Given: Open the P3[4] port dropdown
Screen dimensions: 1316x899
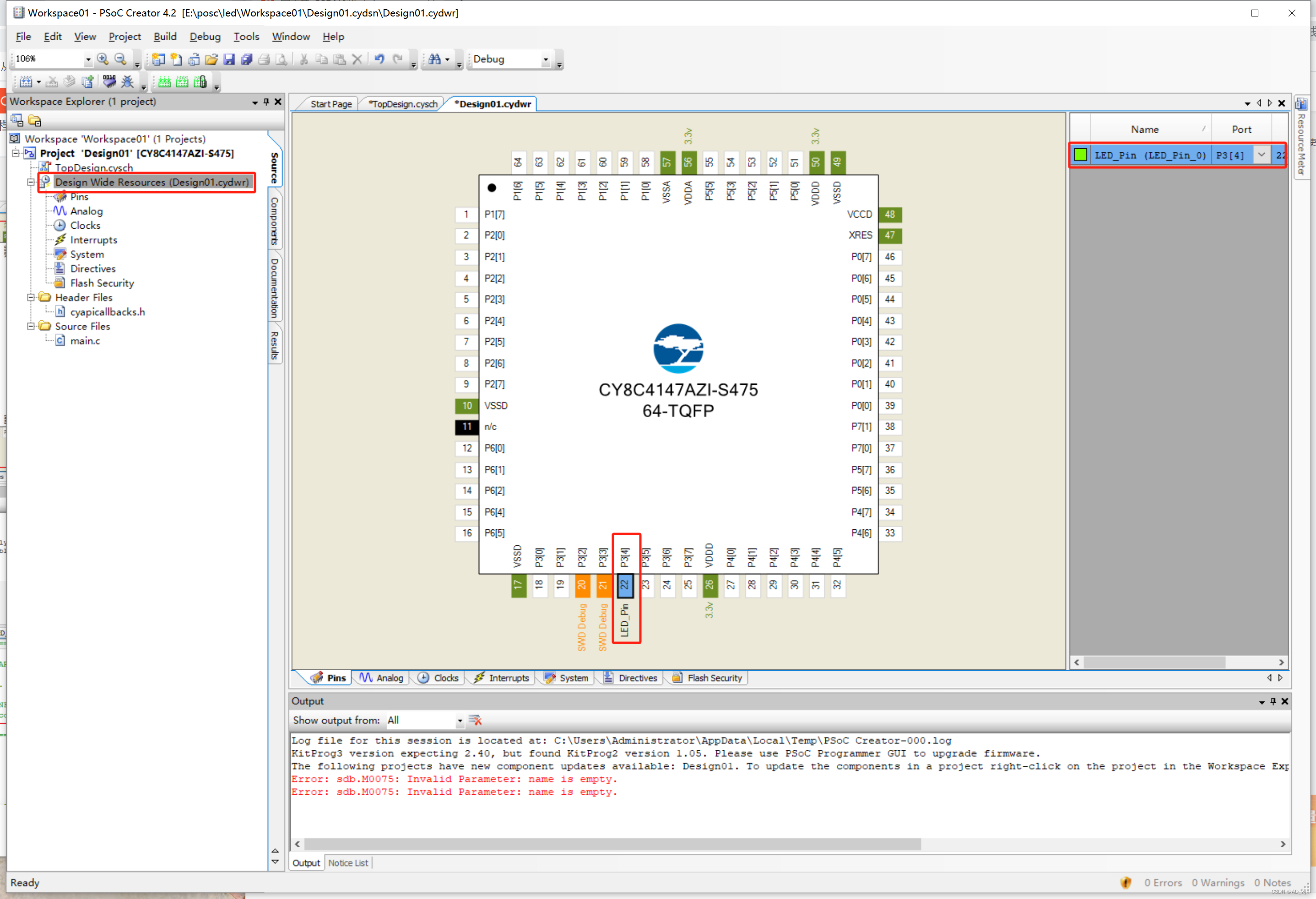Looking at the screenshot, I should [1261, 155].
